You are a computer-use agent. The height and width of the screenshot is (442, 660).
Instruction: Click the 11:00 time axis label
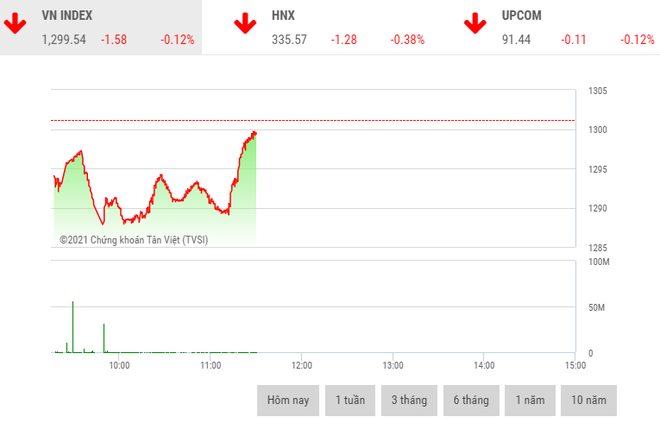(210, 365)
